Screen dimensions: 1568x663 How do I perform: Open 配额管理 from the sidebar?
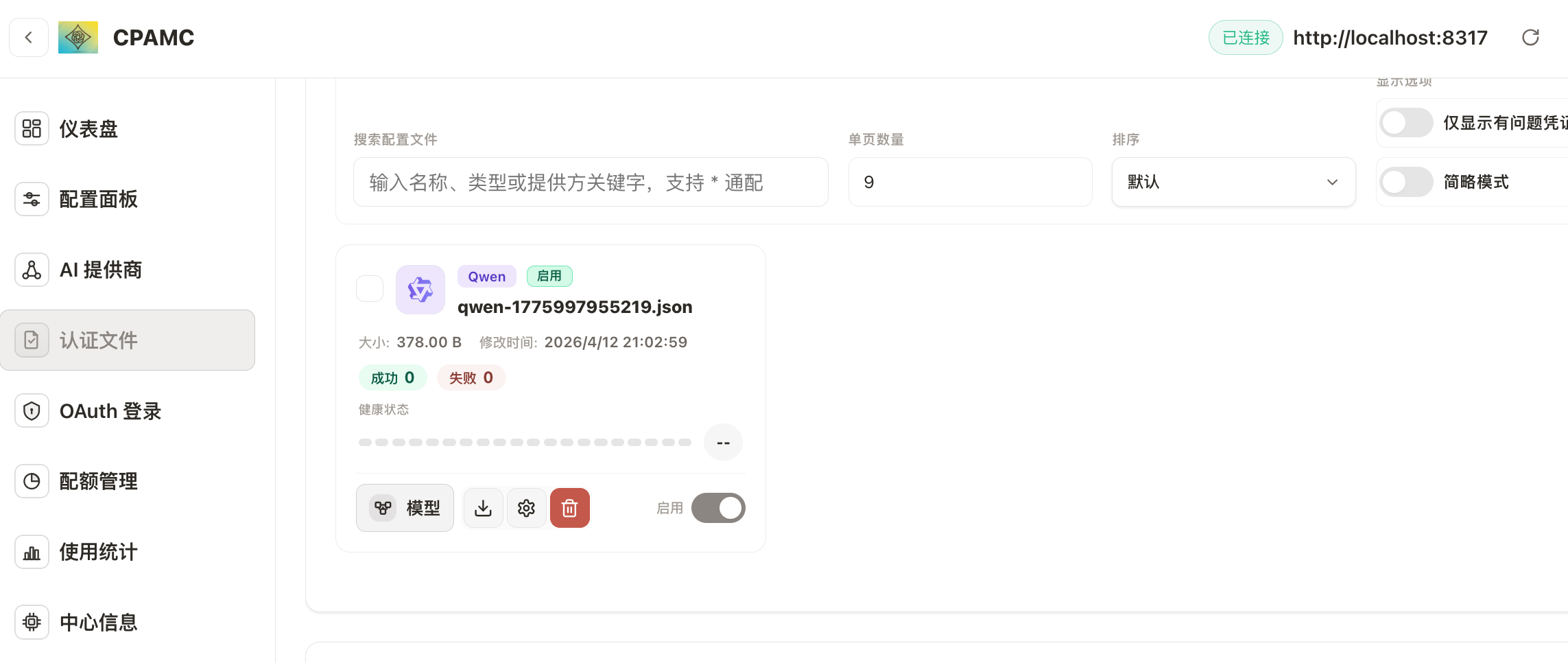coord(98,481)
